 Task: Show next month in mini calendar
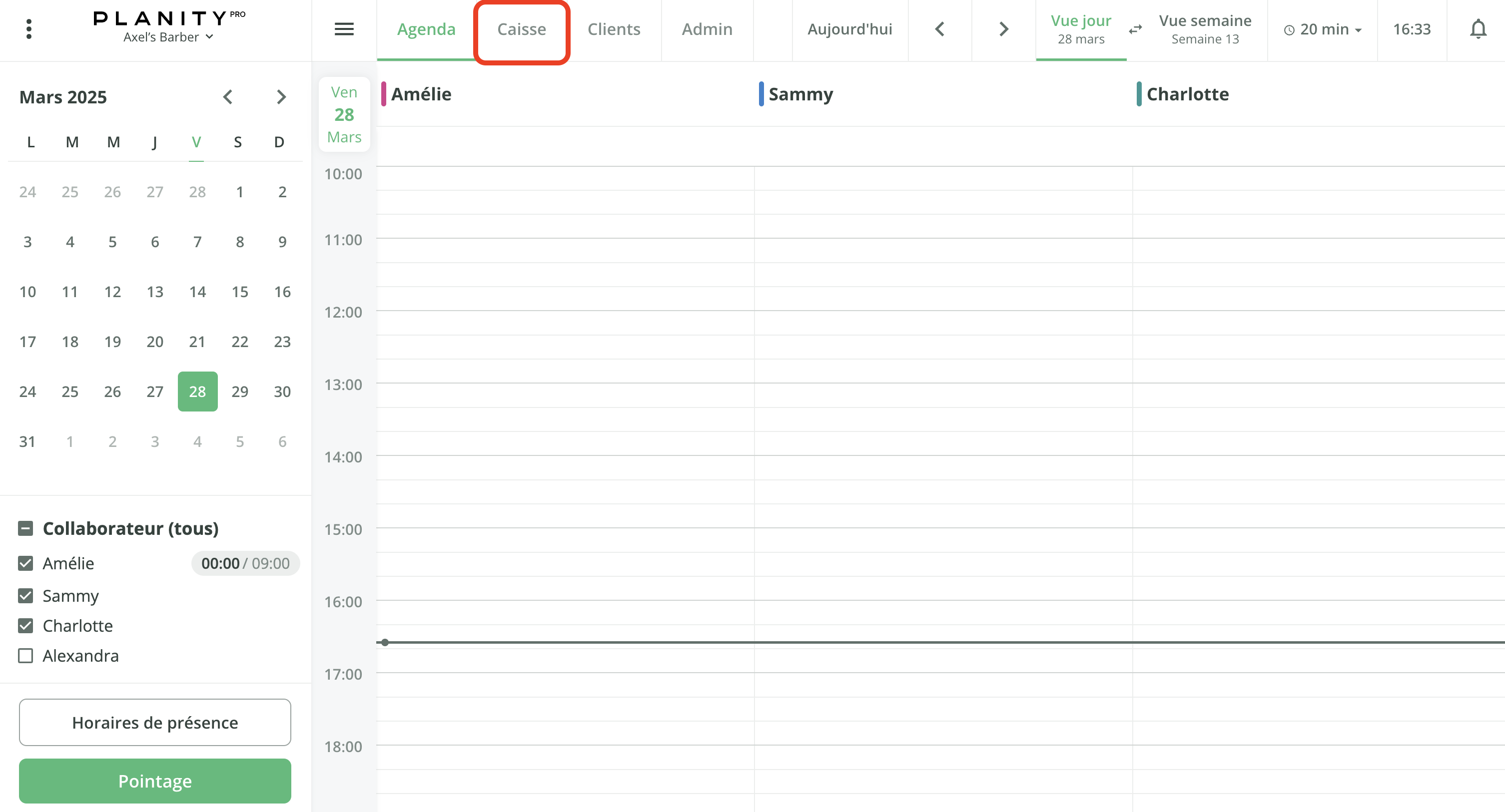[x=281, y=96]
